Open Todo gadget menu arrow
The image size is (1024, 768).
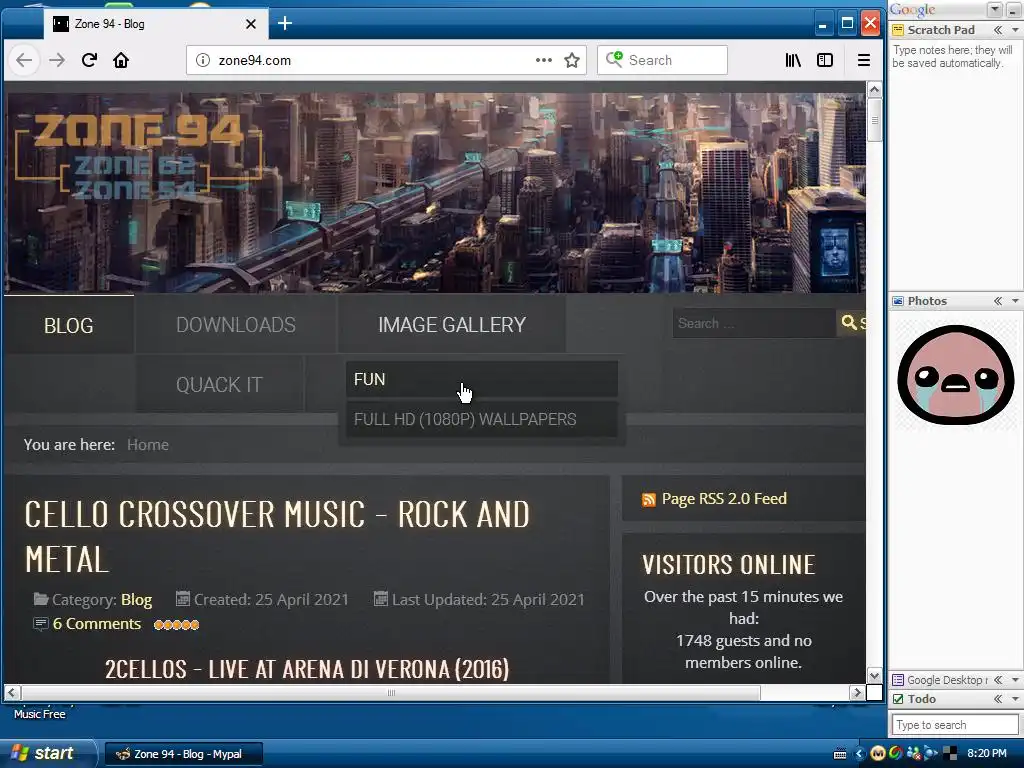click(x=1015, y=699)
